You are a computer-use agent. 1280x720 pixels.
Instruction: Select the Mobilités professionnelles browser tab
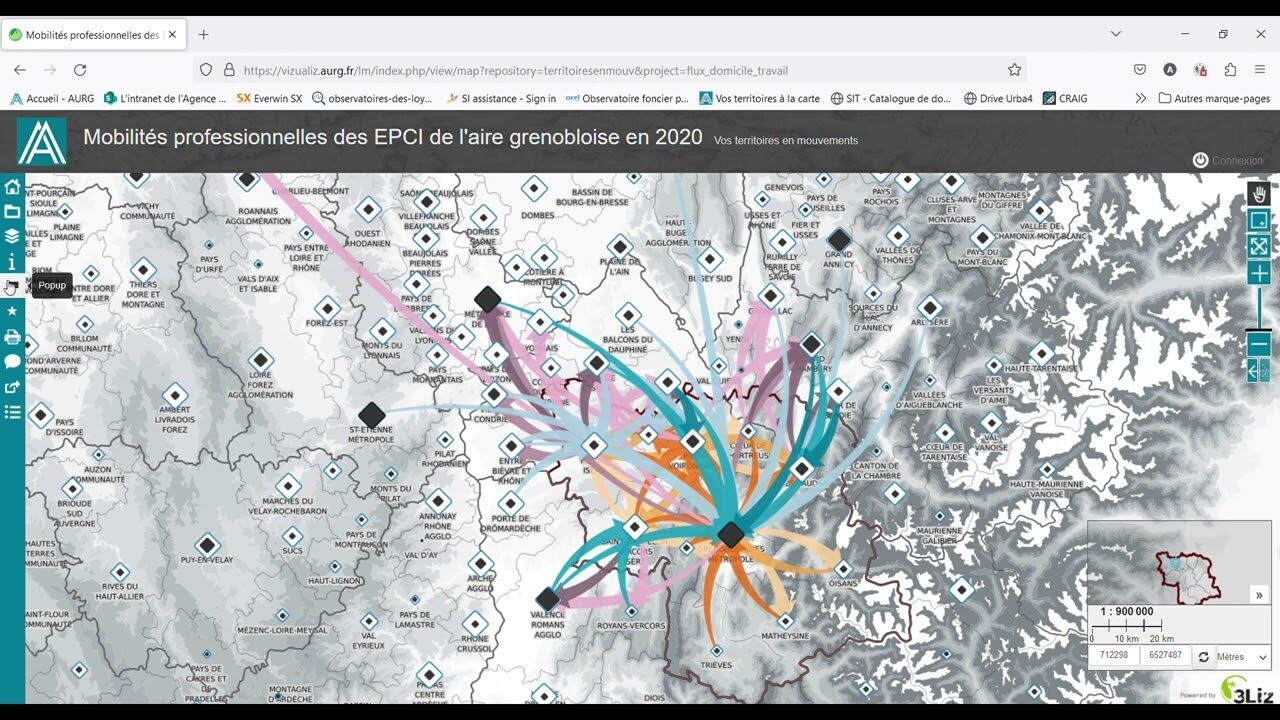[92, 34]
